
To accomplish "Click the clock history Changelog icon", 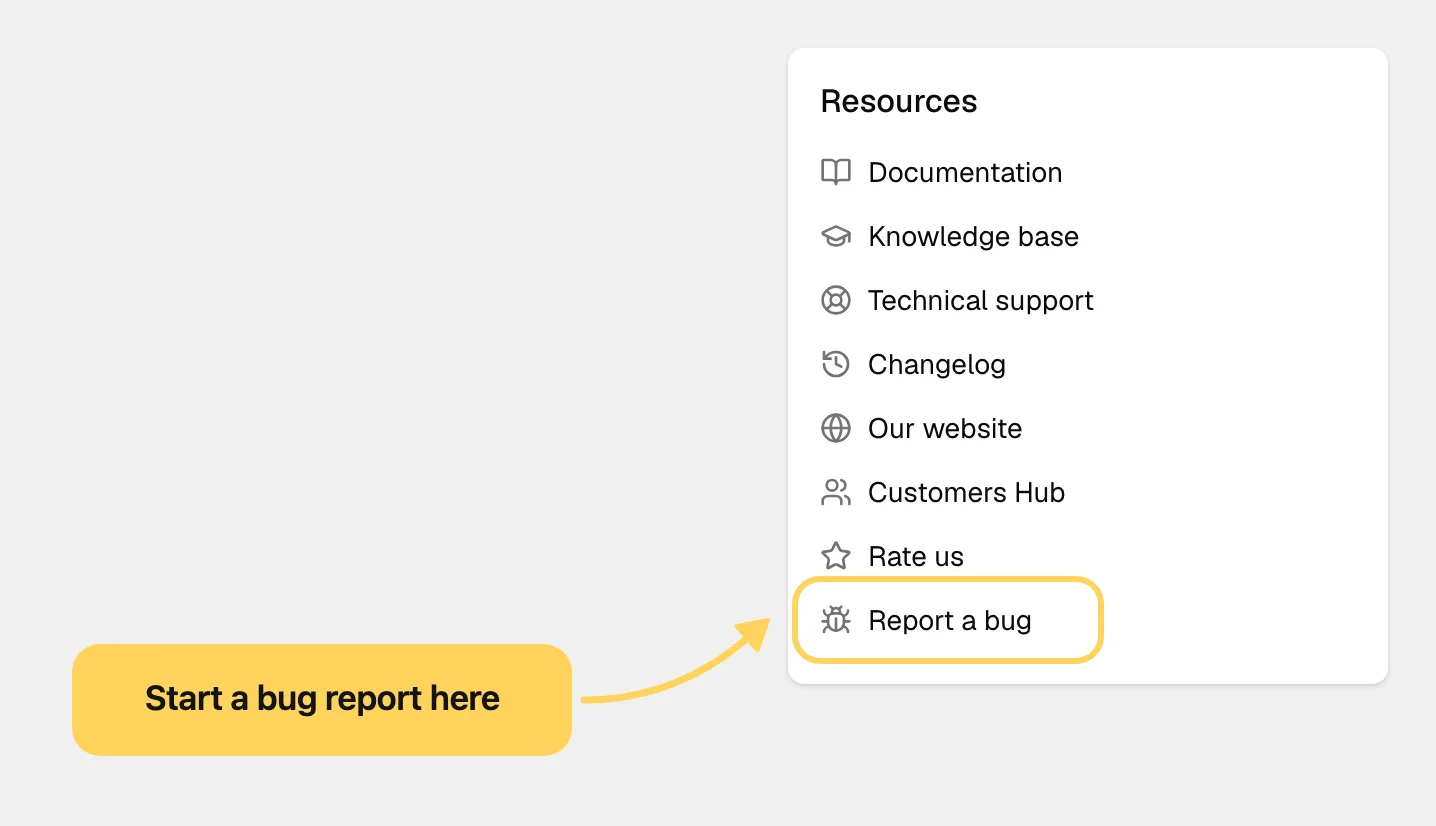I will (x=835, y=364).
